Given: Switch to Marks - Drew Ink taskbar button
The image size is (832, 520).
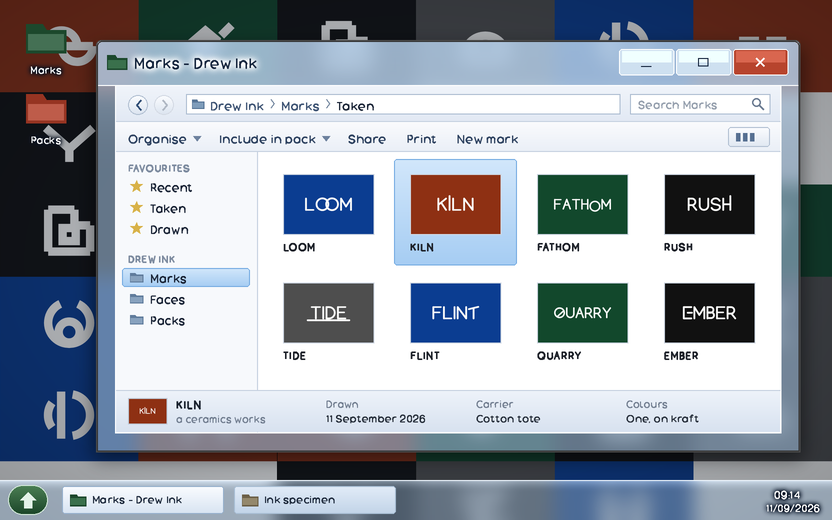Looking at the screenshot, I should point(143,500).
